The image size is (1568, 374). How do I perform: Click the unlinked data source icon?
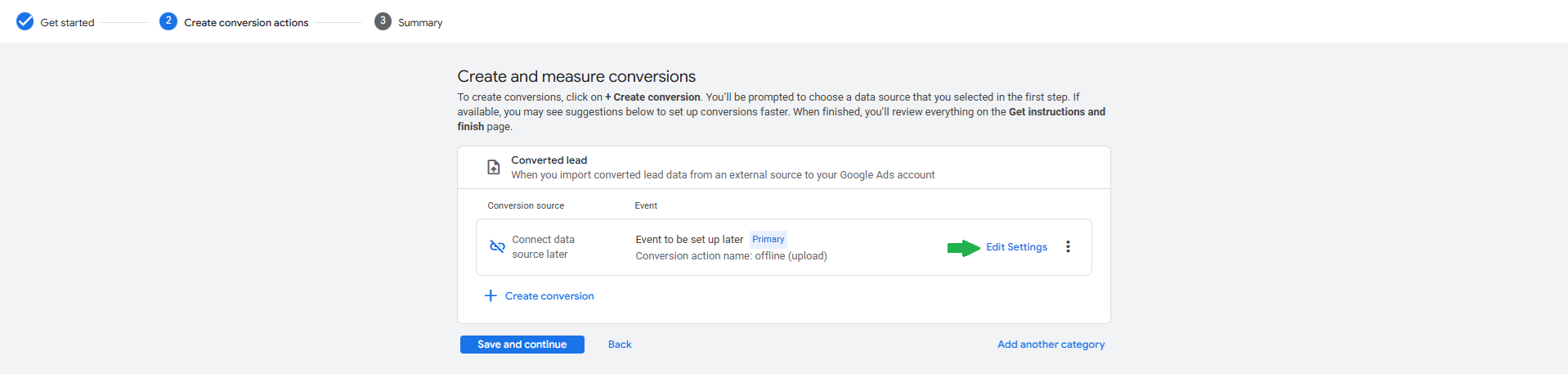click(x=497, y=246)
